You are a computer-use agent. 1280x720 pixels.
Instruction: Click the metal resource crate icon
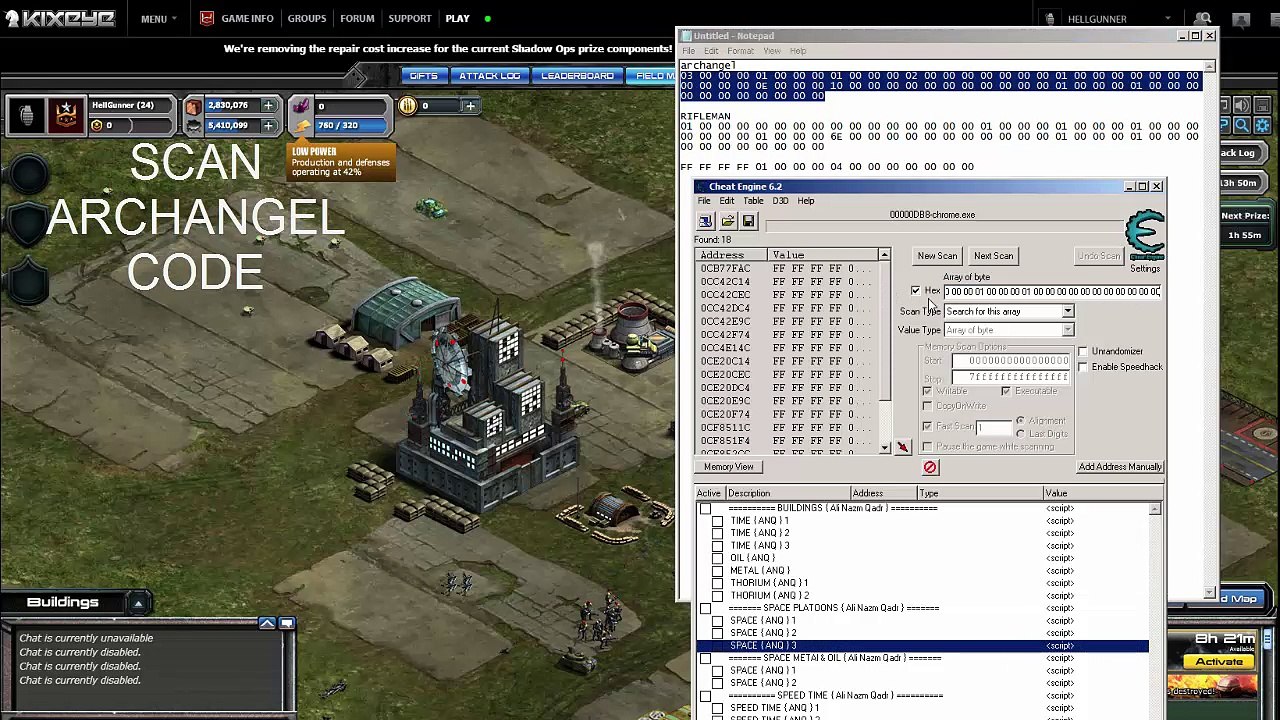tap(193, 106)
